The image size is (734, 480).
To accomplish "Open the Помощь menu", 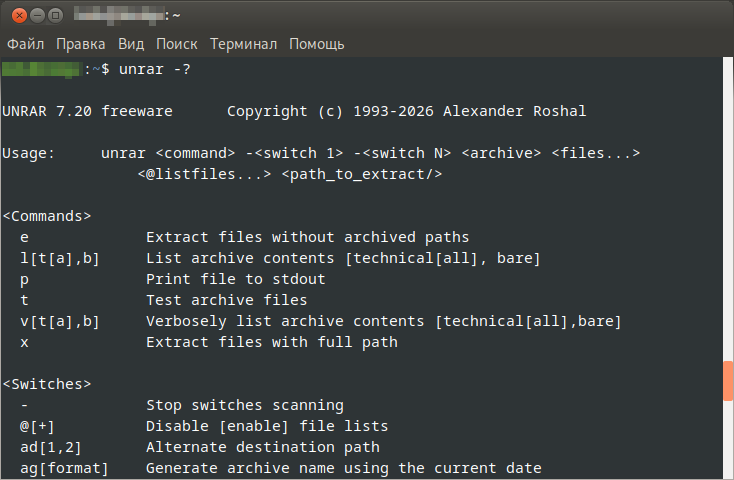I will coord(316,44).
